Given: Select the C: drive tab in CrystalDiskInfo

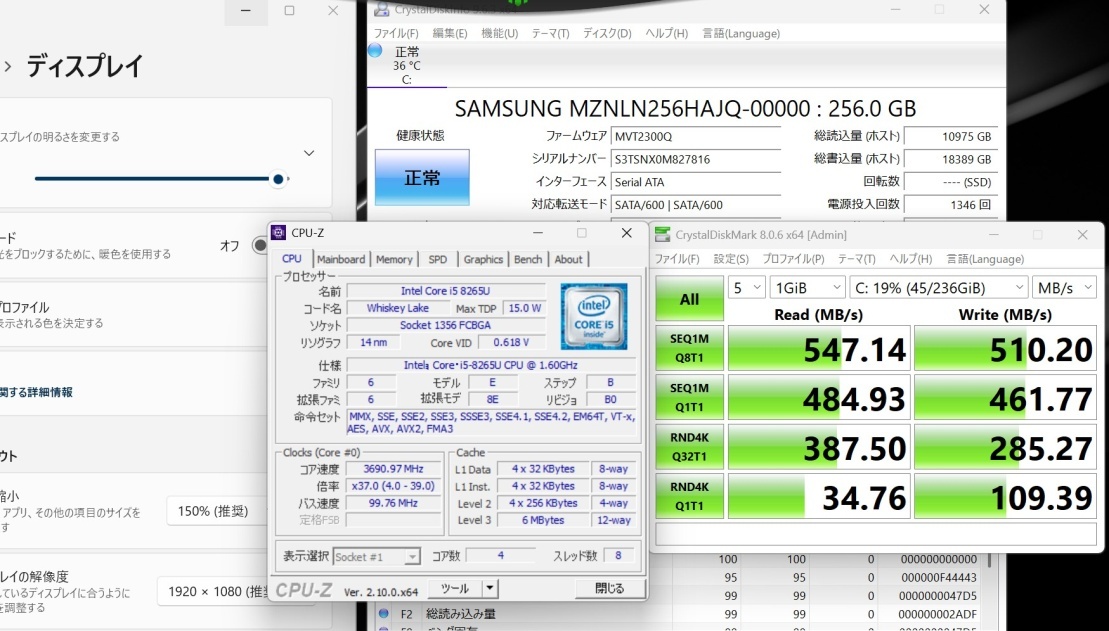Looking at the screenshot, I should click(407, 65).
